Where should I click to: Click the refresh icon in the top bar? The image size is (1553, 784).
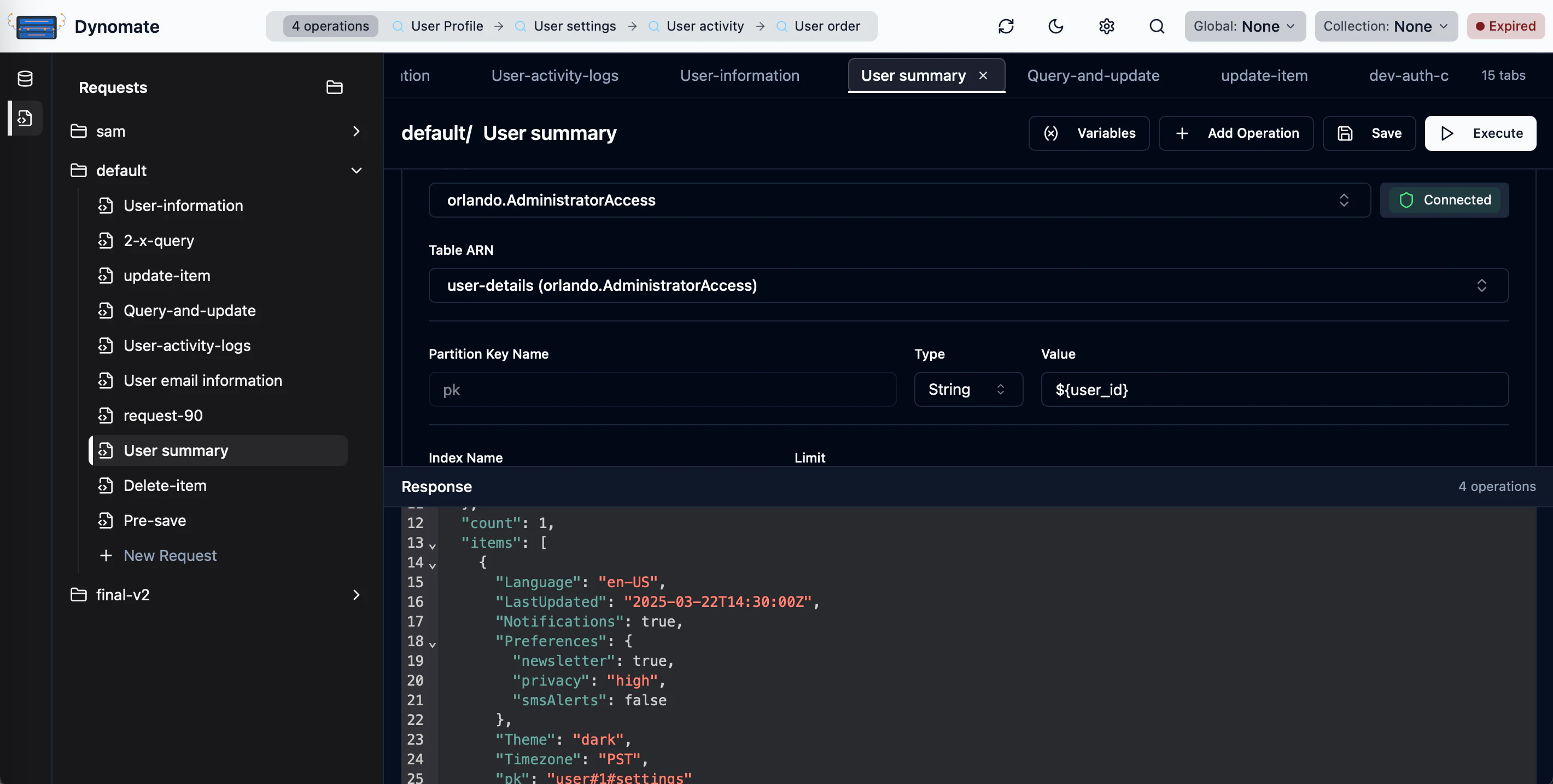pyautogui.click(x=1007, y=26)
